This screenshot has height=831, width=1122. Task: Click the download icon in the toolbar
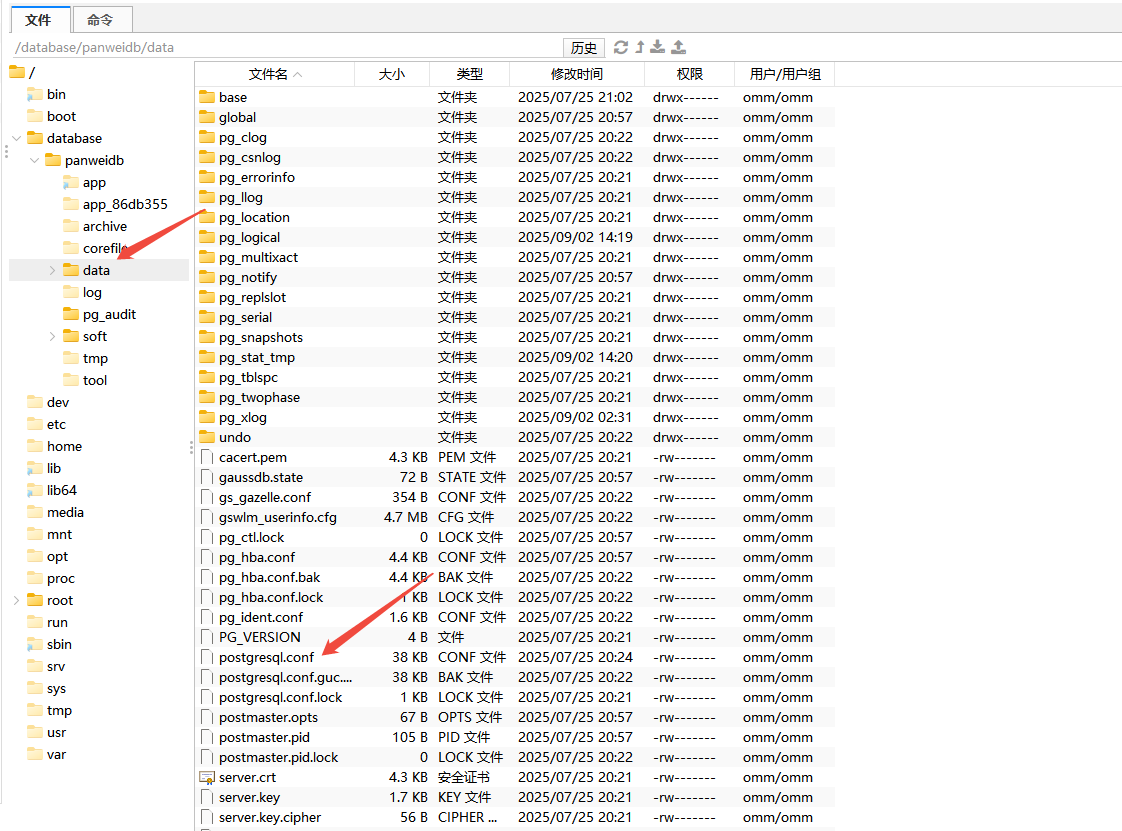(x=658, y=47)
